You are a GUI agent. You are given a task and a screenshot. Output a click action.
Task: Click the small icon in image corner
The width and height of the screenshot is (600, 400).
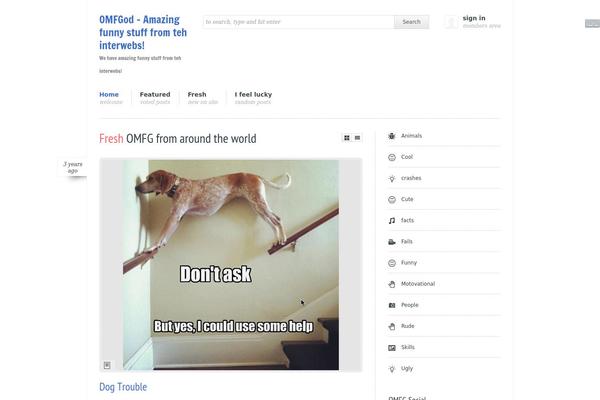[107, 365]
